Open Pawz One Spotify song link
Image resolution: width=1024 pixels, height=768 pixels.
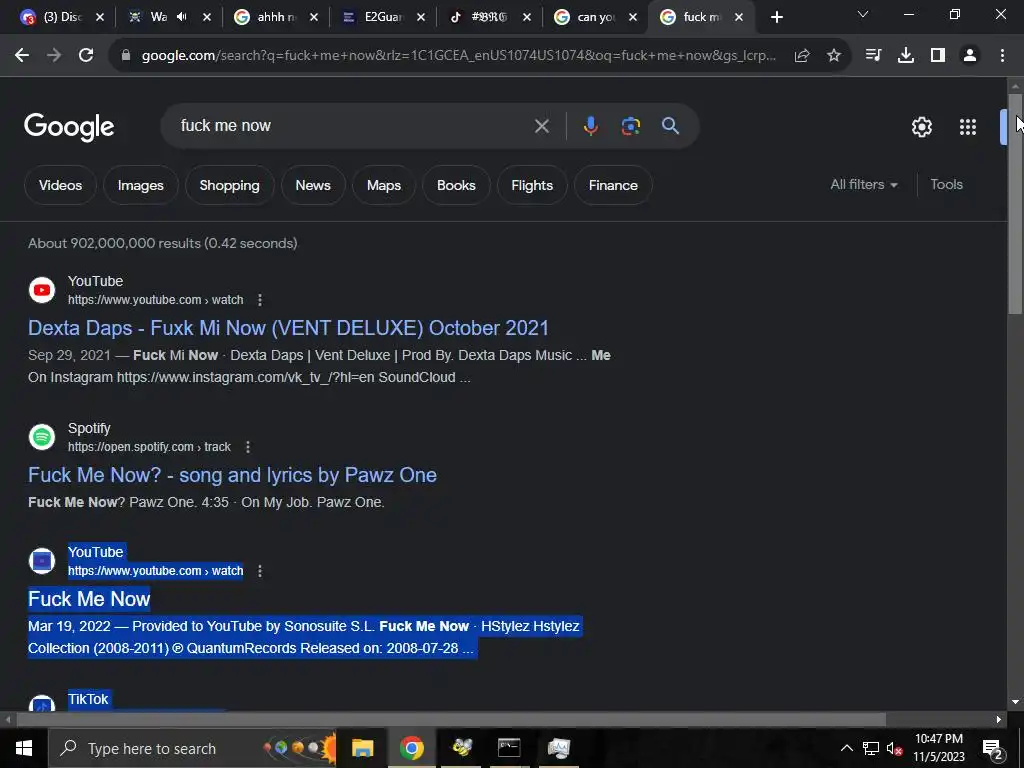tap(232, 475)
